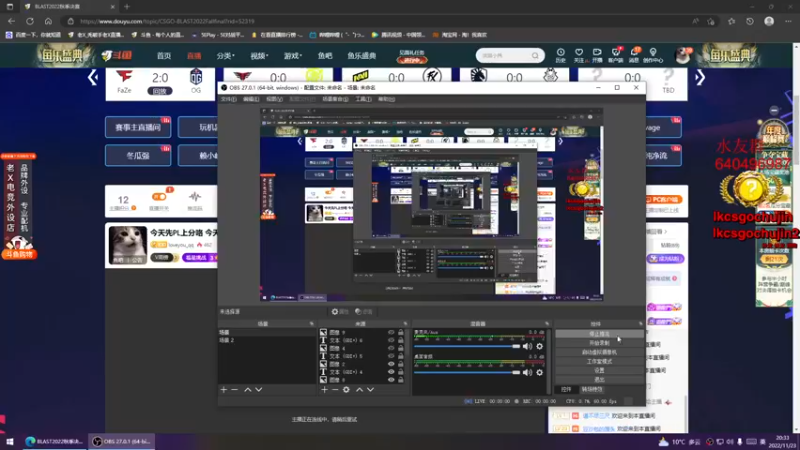Open Douyu 历史 history icon

pos(560,56)
